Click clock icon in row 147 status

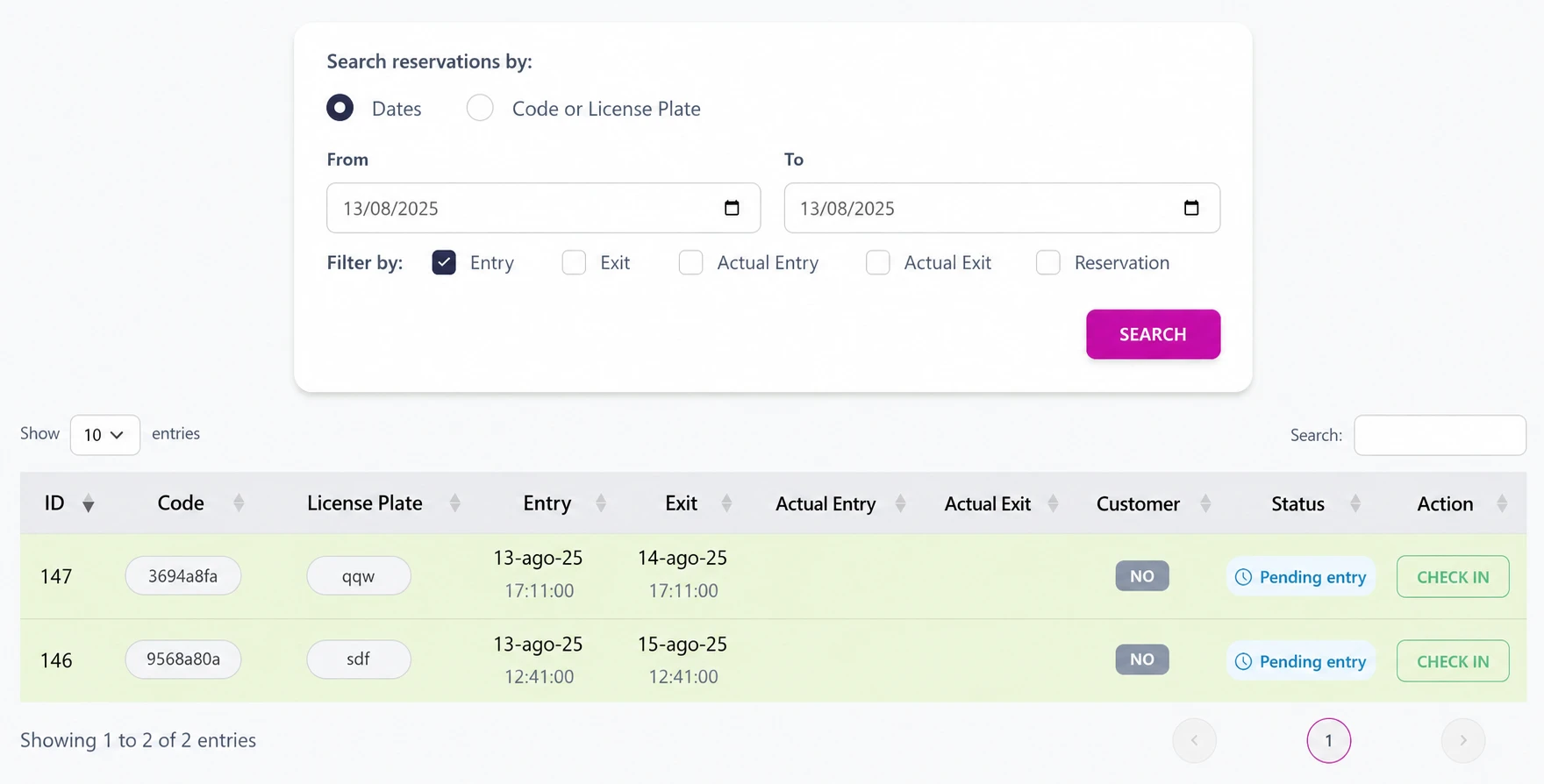pyautogui.click(x=1243, y=577)
